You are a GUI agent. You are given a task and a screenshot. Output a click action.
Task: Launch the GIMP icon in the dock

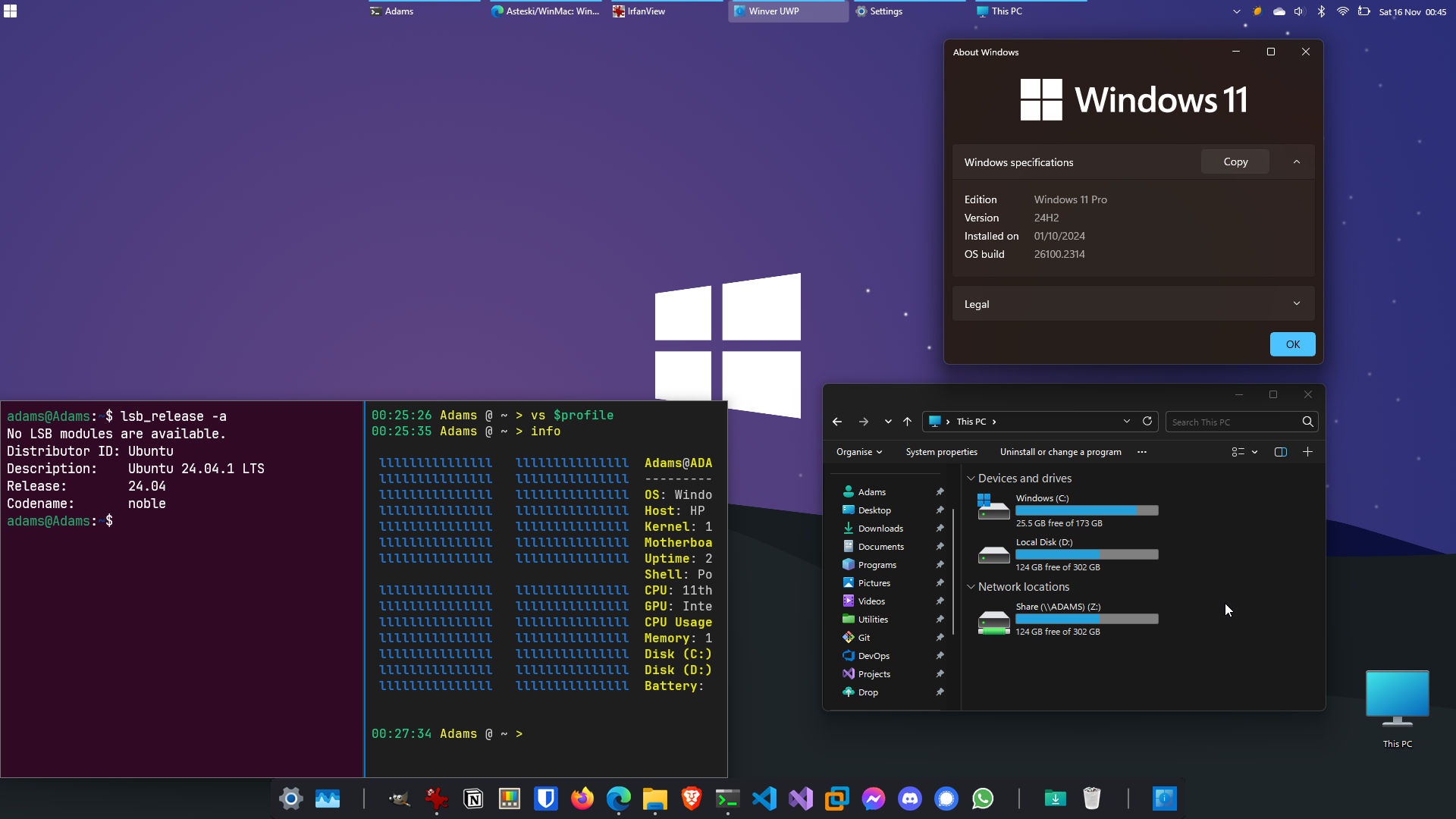click(x=400, y=799)
